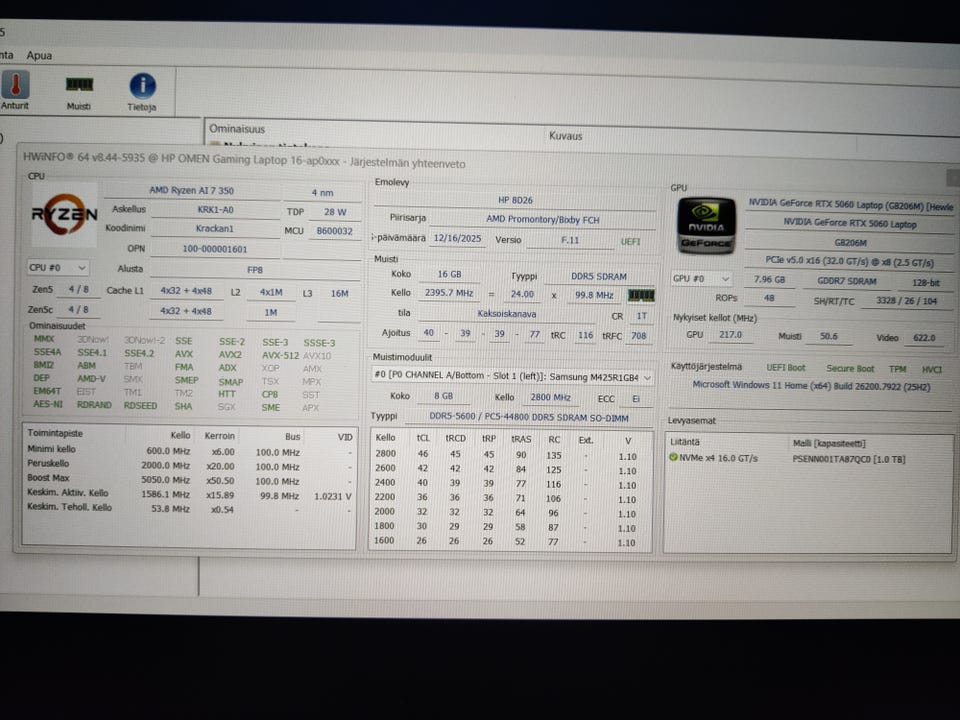Click the Video clock 622.0 value
The height and width of the screenshot is (720, 960).
[x=924, y=338]
